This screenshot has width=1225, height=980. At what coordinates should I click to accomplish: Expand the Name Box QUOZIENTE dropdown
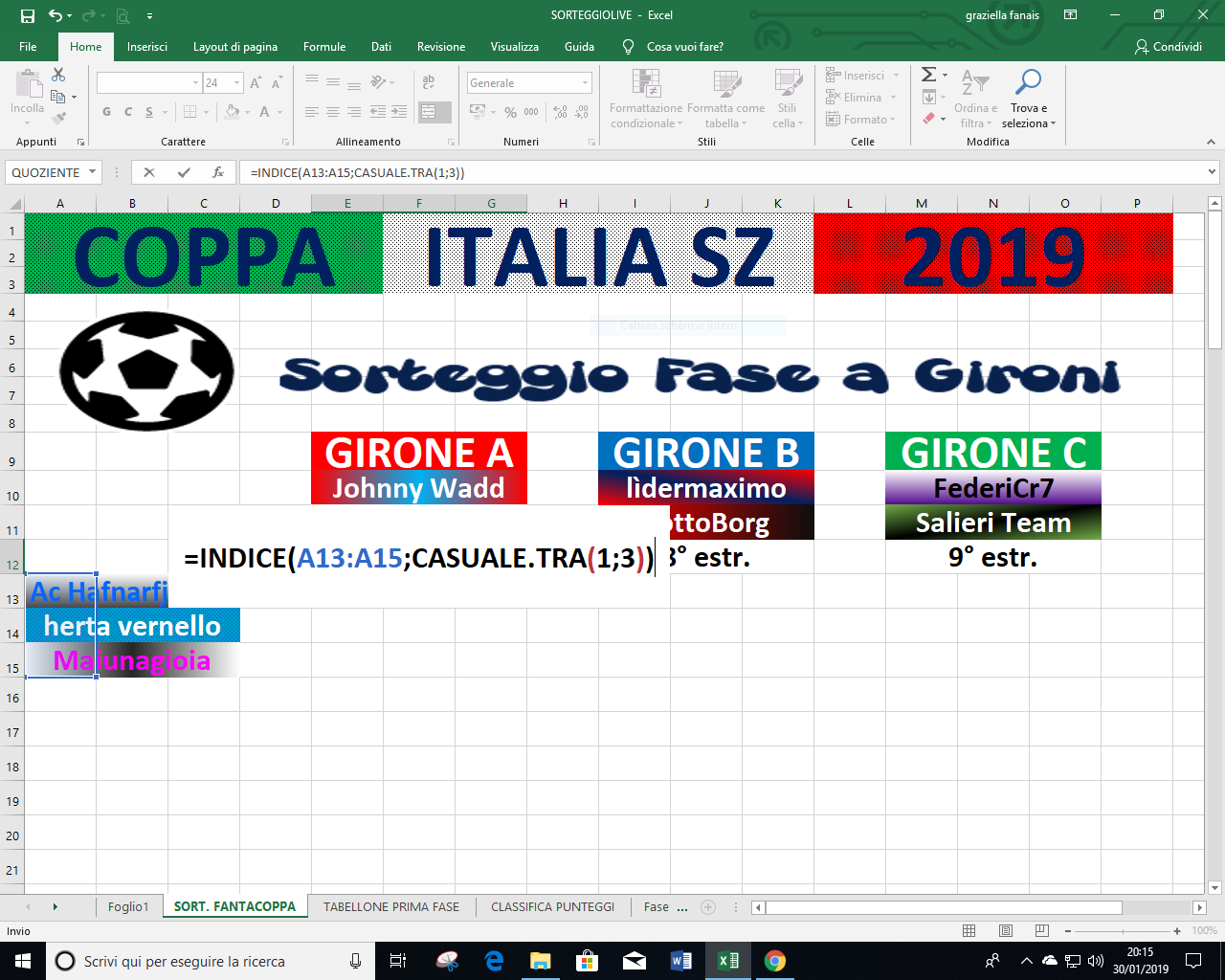pos(93,172)
